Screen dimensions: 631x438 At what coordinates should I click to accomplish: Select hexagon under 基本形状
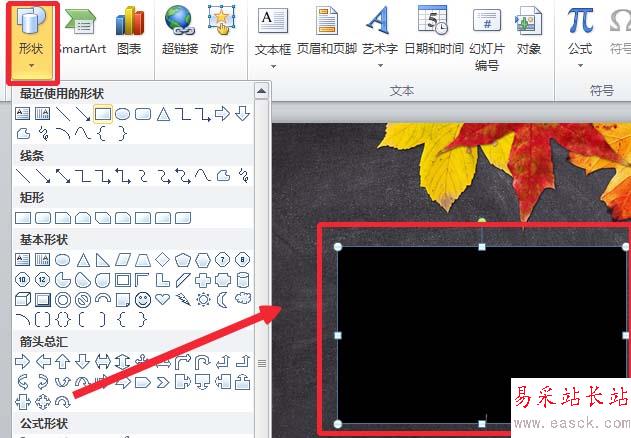[x=203, y=260]
